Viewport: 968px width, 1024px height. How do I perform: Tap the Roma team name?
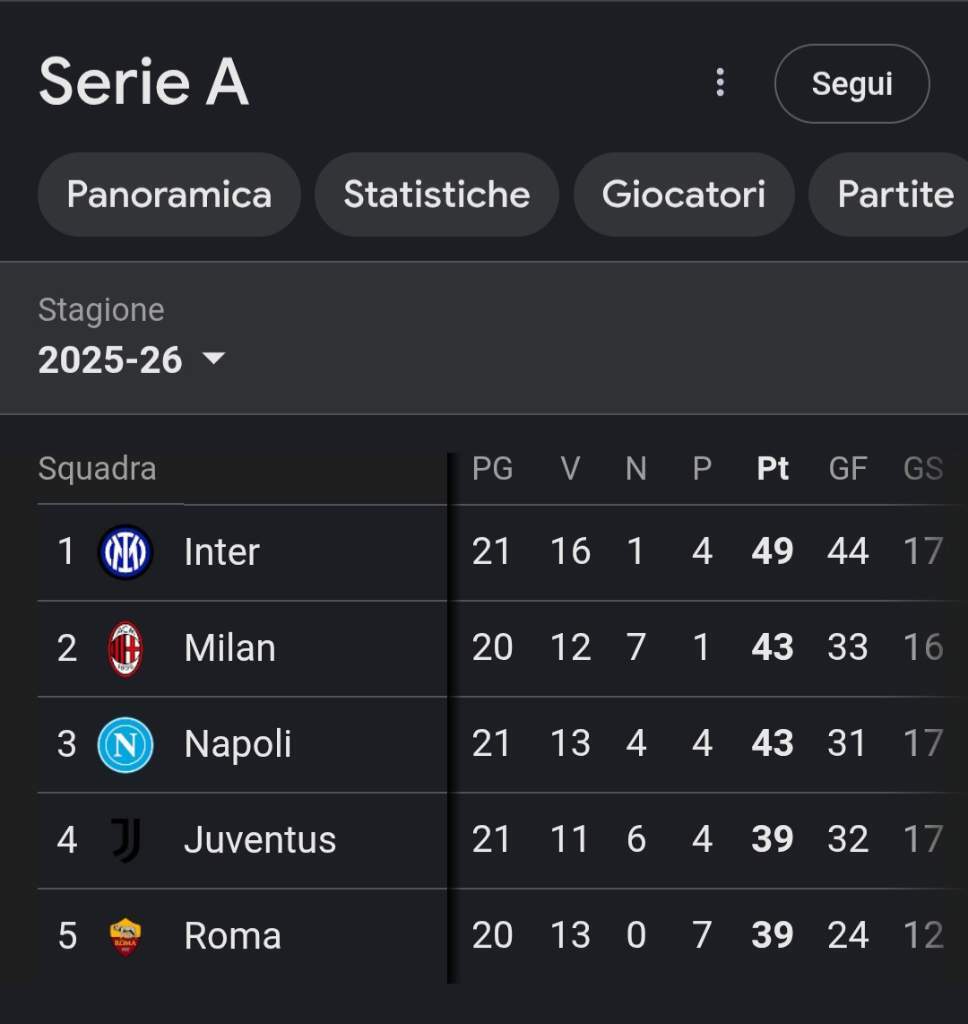pyautogui.click(x=232, y=936)
